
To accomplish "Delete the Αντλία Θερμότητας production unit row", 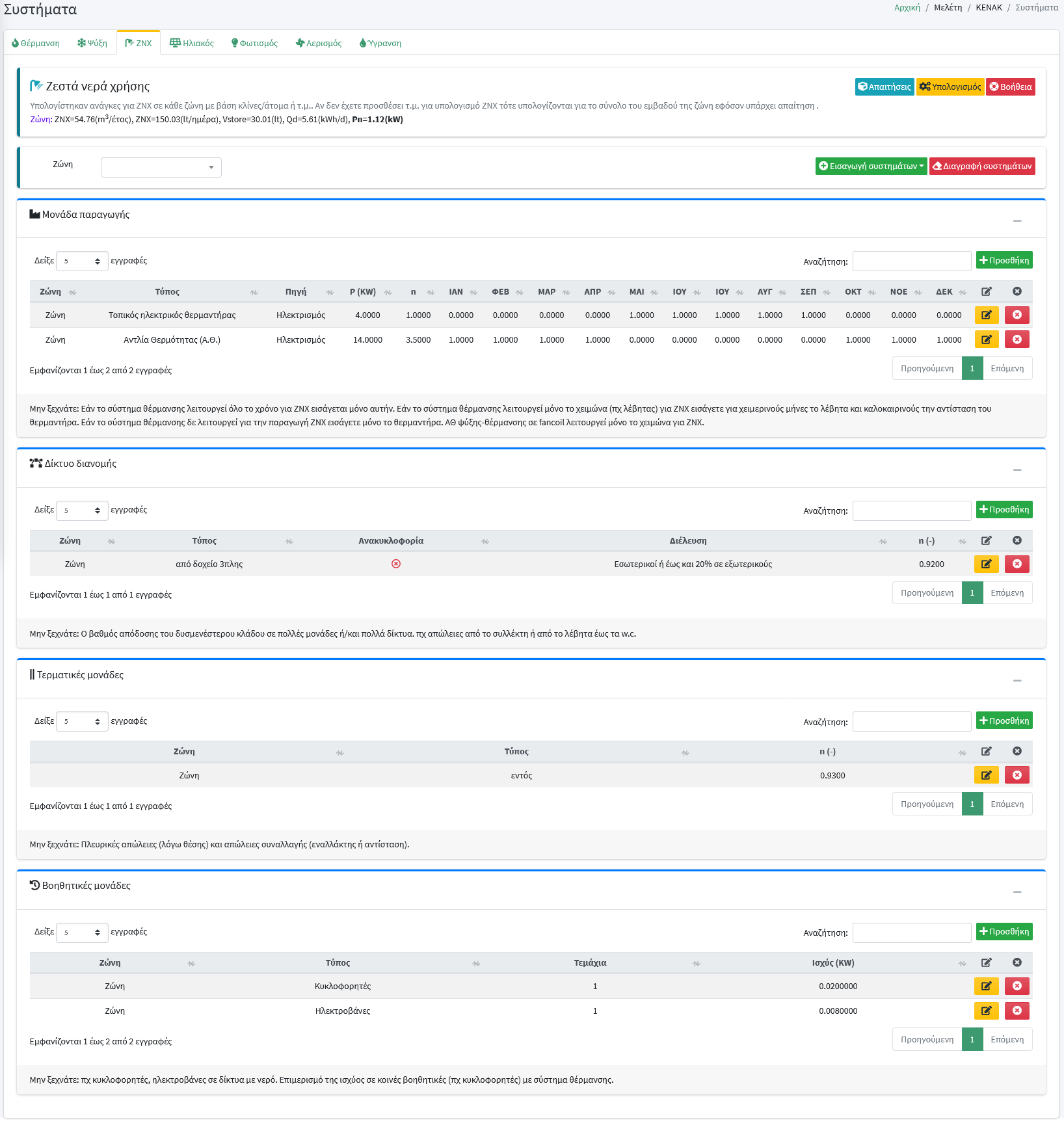I will tap(1017, 339).
